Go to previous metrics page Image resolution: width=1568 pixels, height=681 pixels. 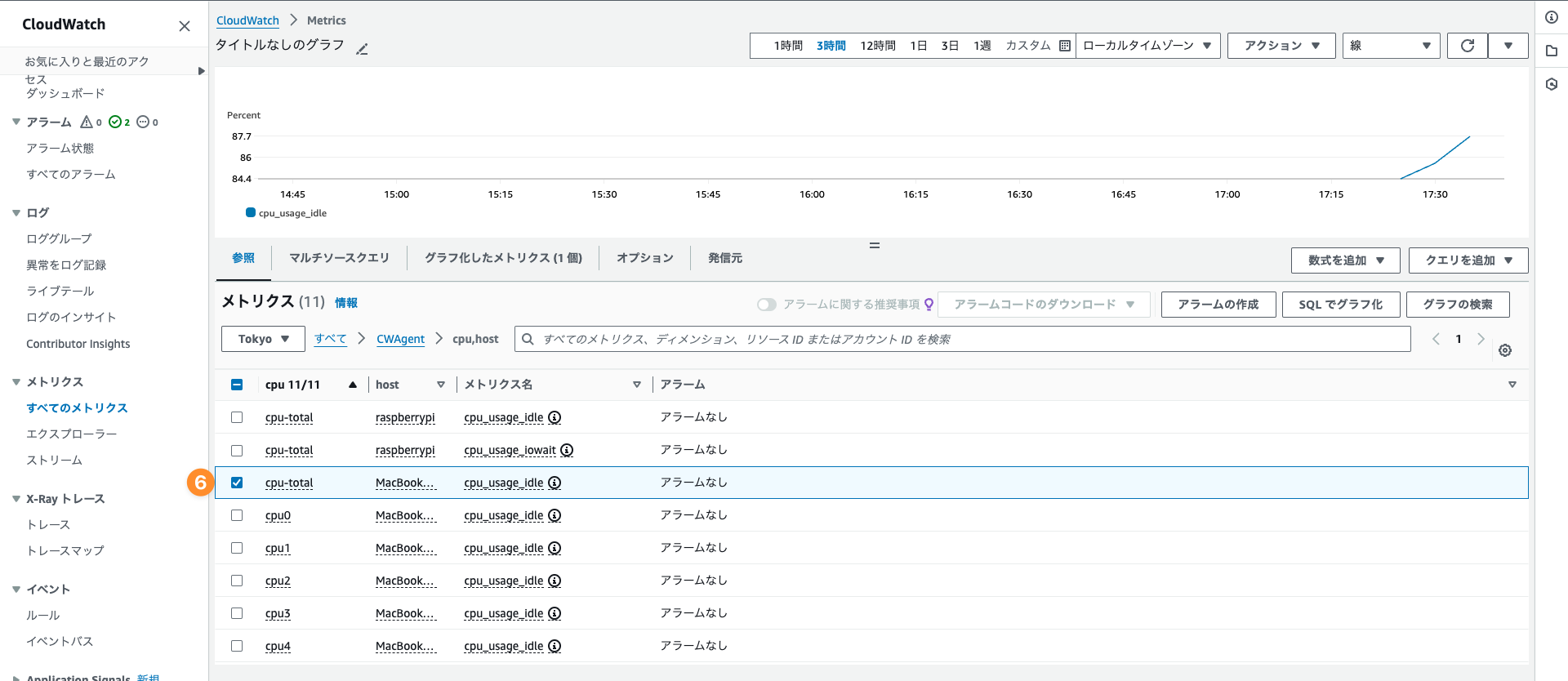[1436, 339]
